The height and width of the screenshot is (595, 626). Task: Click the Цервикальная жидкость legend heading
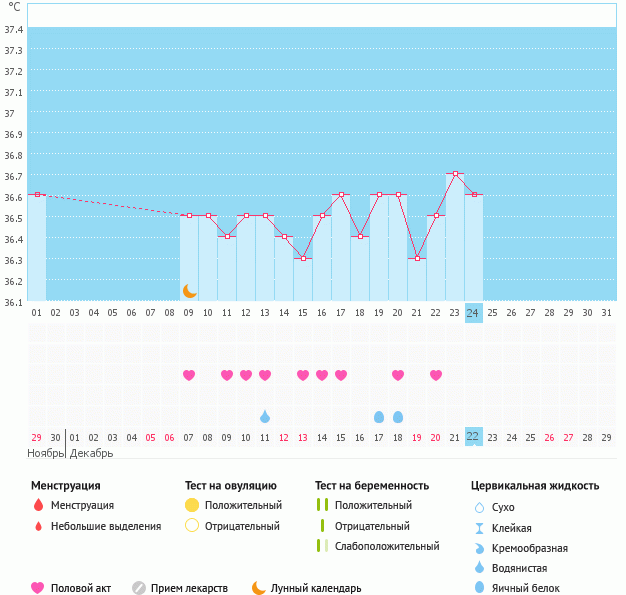535,486
